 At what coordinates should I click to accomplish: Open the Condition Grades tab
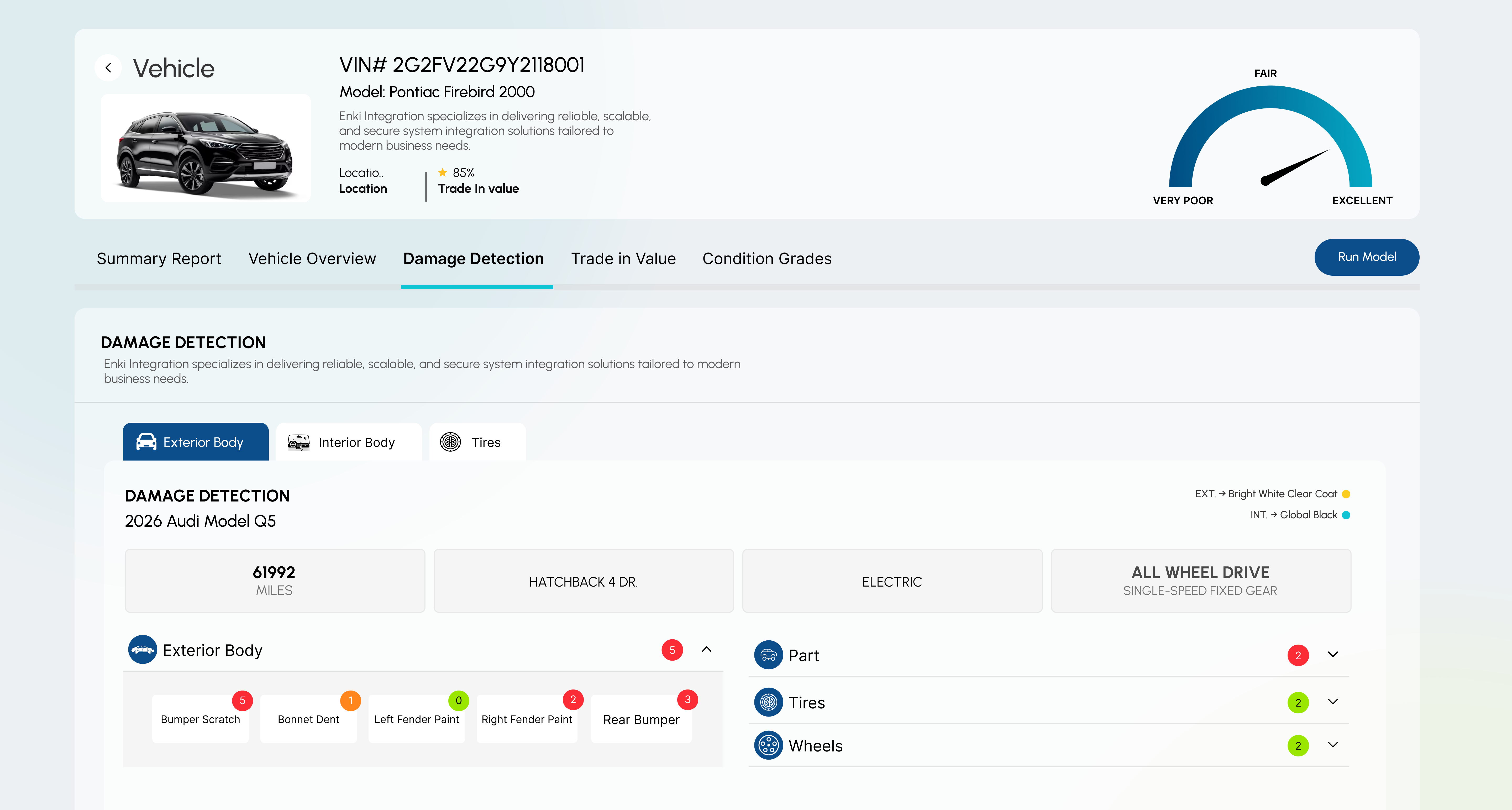pyautogui.click(x=766, y=259)
